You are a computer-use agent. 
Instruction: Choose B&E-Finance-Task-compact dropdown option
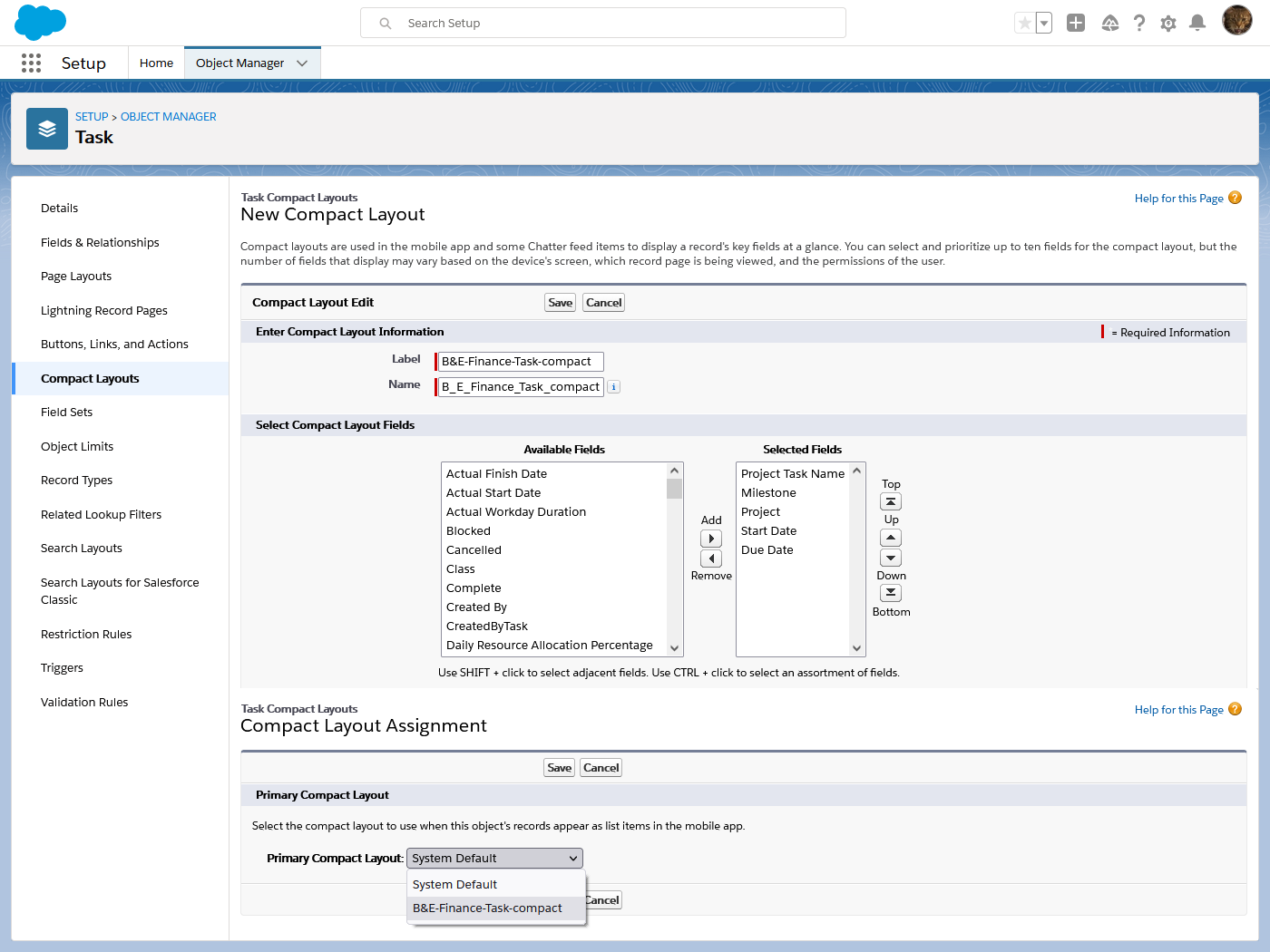[497, 908]
